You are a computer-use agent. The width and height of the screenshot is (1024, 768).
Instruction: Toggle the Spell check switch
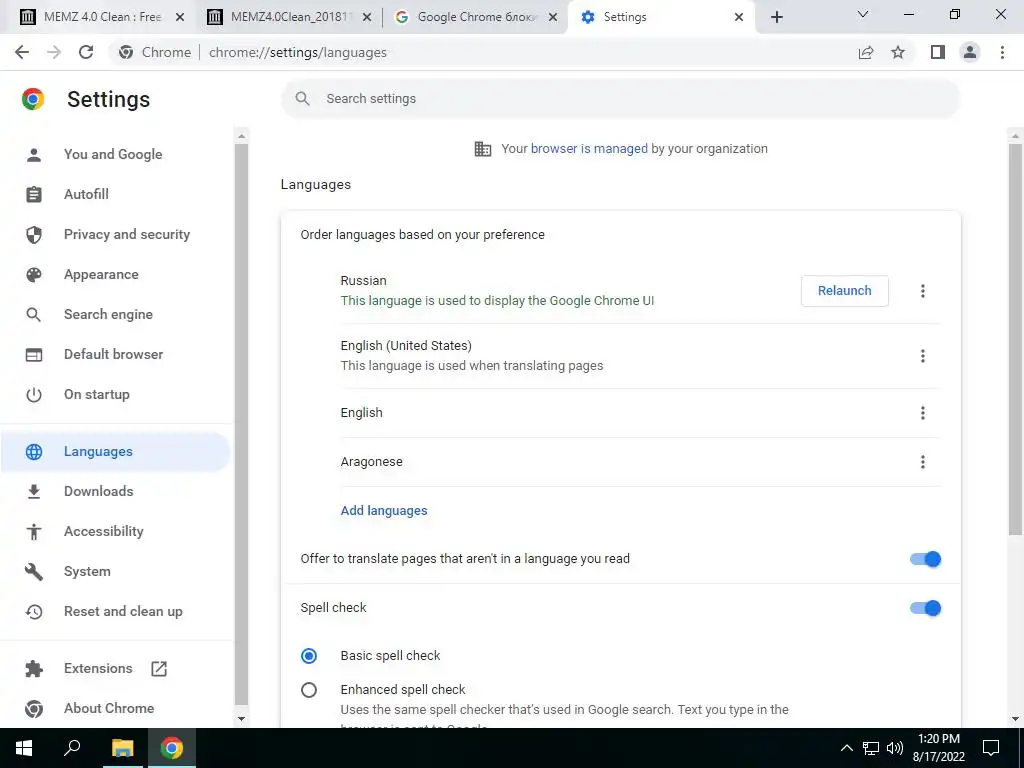click(925, 608)
